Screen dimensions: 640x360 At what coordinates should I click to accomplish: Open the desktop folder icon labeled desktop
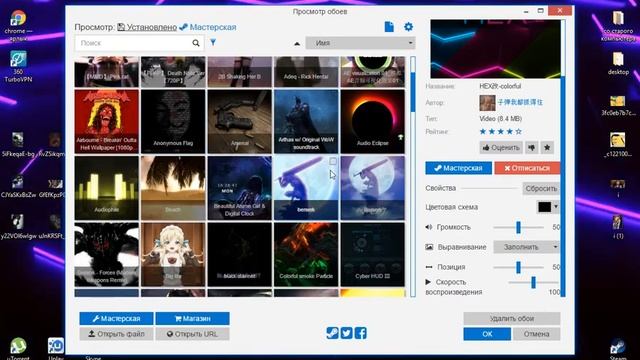point(618,63)
